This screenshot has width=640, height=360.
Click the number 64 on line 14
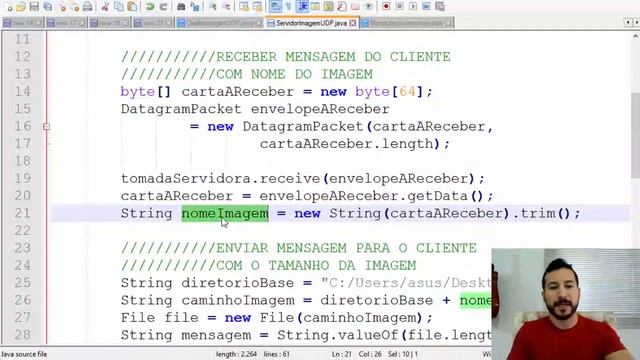tap(407, 91)
